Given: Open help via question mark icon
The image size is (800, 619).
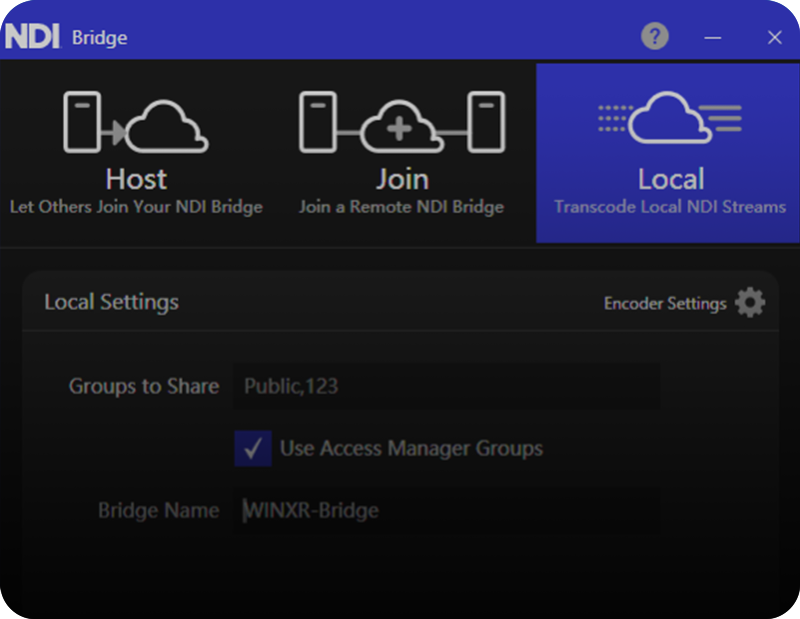Looking at the screenshot, I should coord(654,37).
